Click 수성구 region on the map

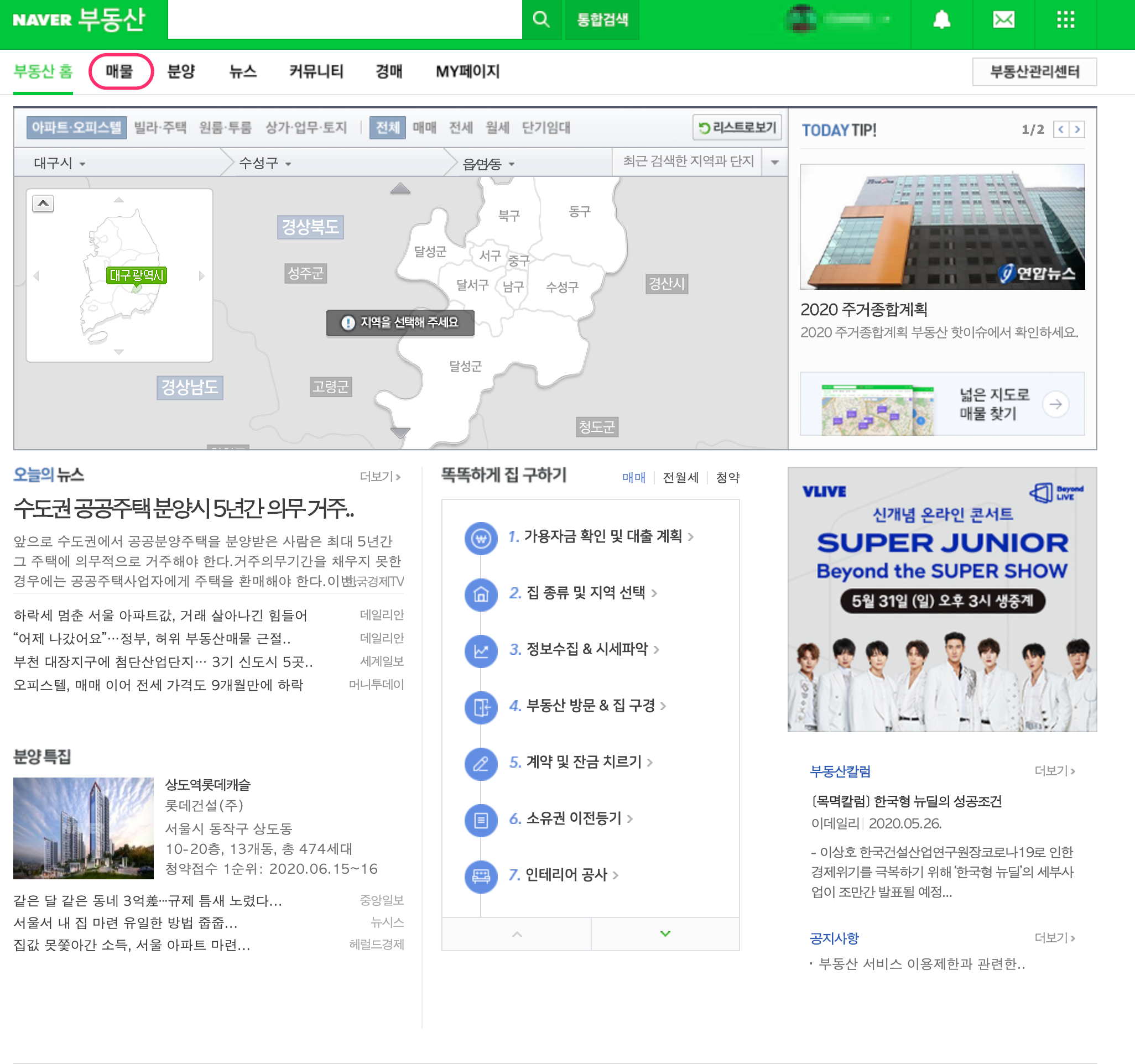(x=562, y=286)
